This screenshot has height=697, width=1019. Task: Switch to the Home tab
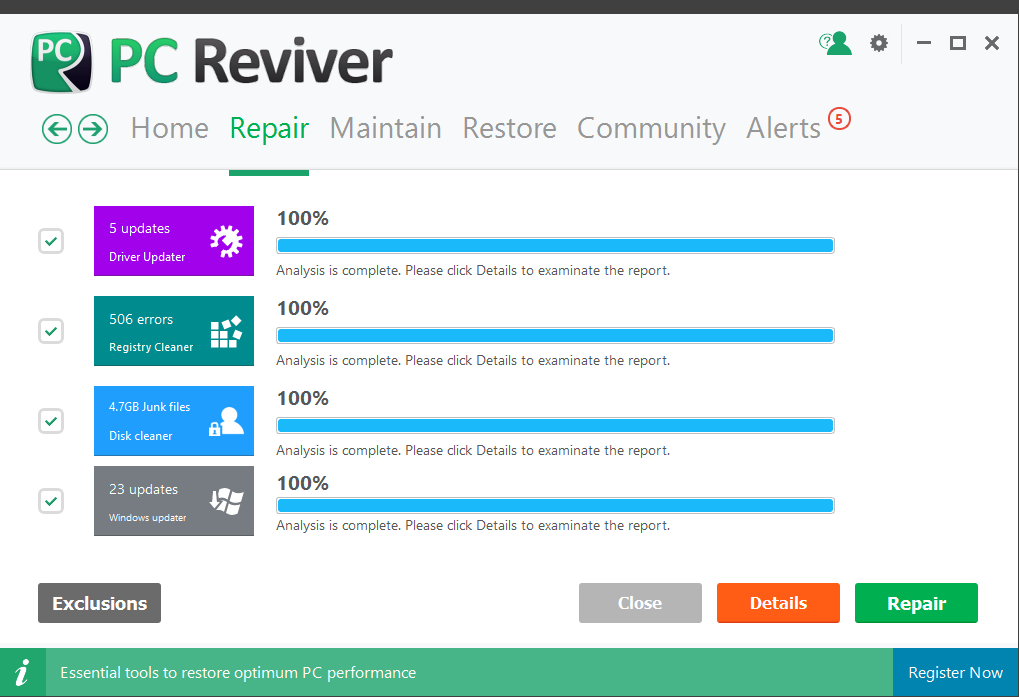click(170, 128)
